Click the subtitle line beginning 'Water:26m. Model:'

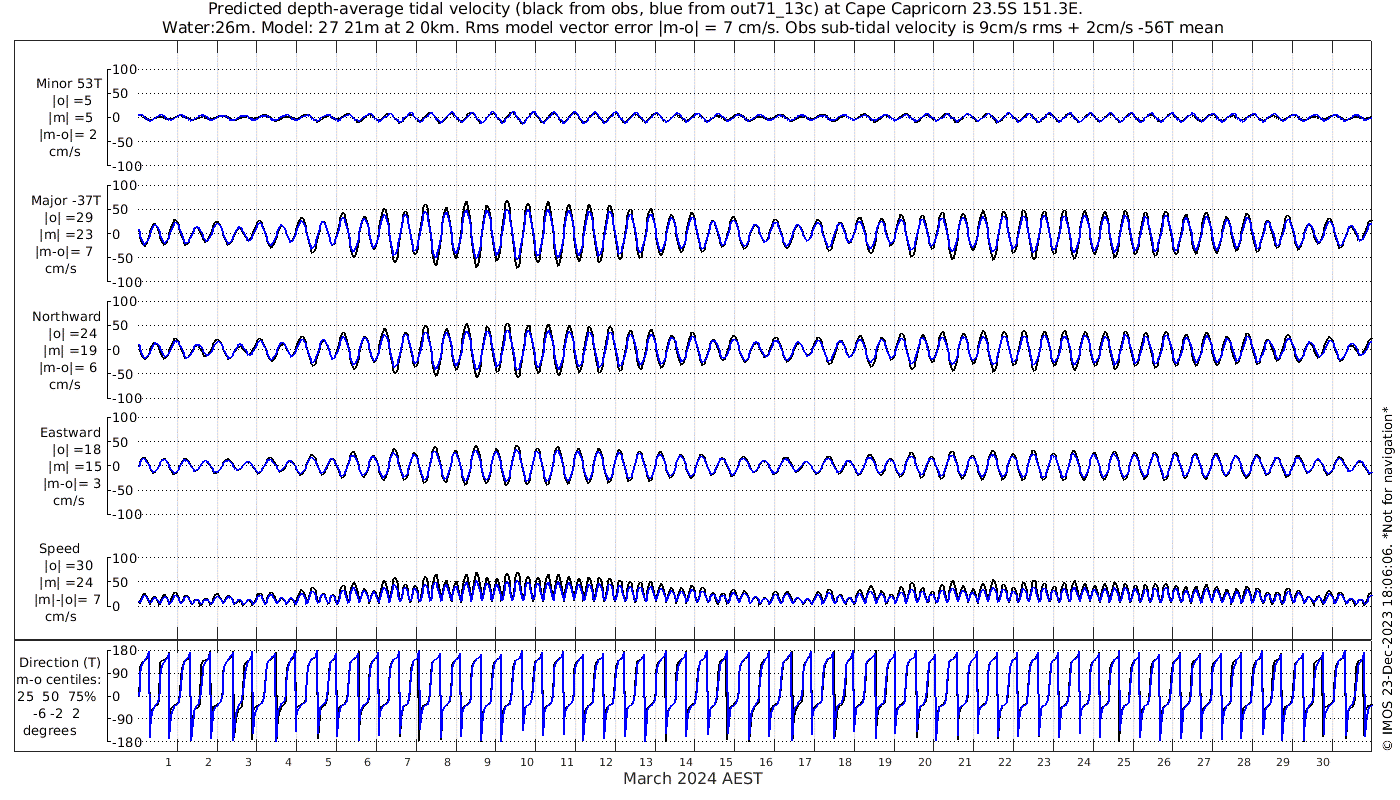[692, 27]
